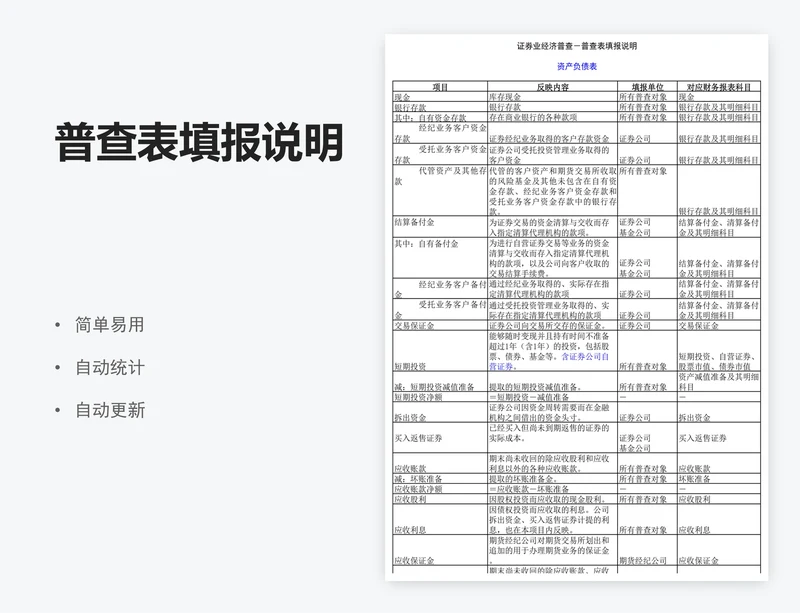Select the bullet text 自动统计
This screenshot has width=800, height=613.
[110, 367]
